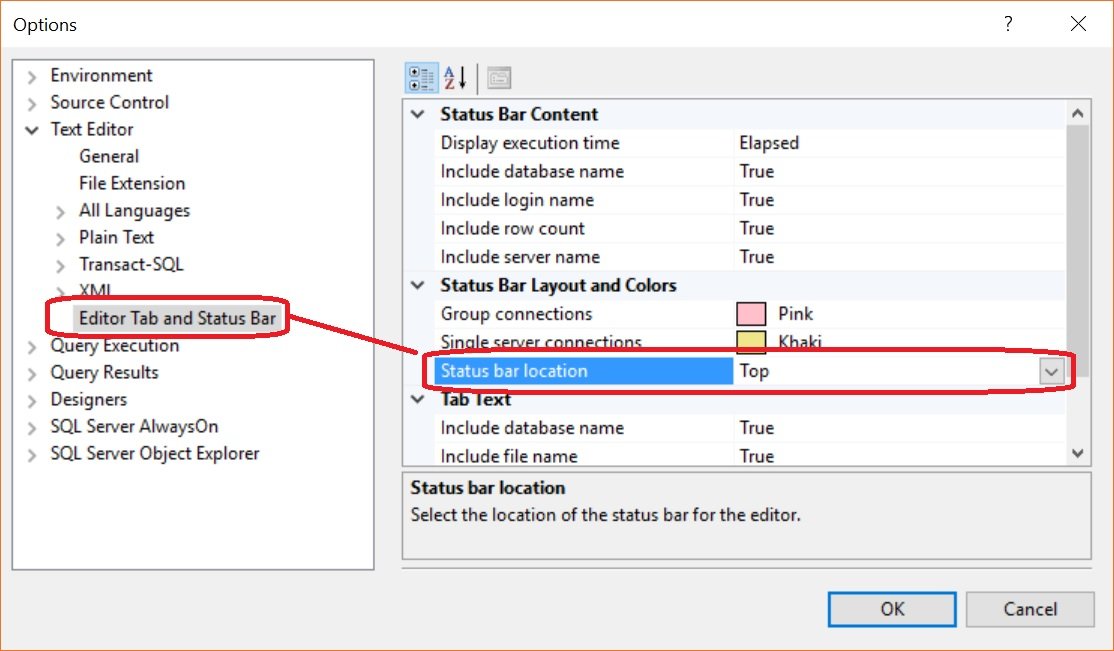Collapse Status Bar Layout and Colors category
This screenshot has height=651, width=1114.
418,285
